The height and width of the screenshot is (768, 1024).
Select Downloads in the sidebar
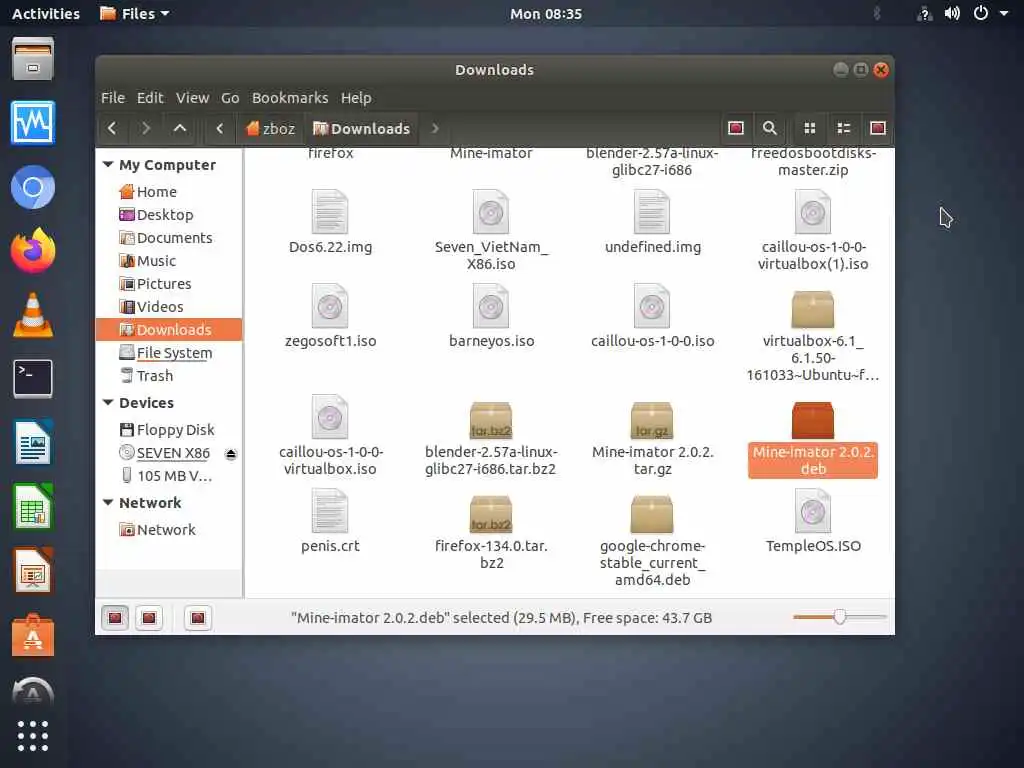169,329
